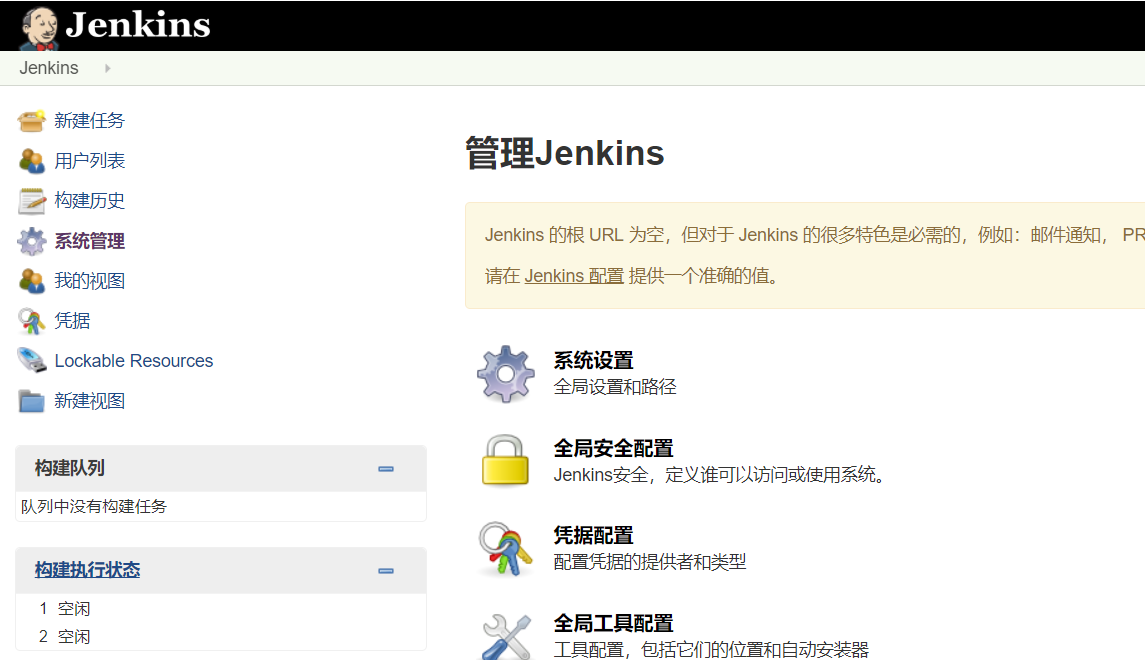This screenshot has height=660, width=1145.
Task: Open the 系统管理 sidebar link
Action: pyautogui.click(x=89, y=241)
